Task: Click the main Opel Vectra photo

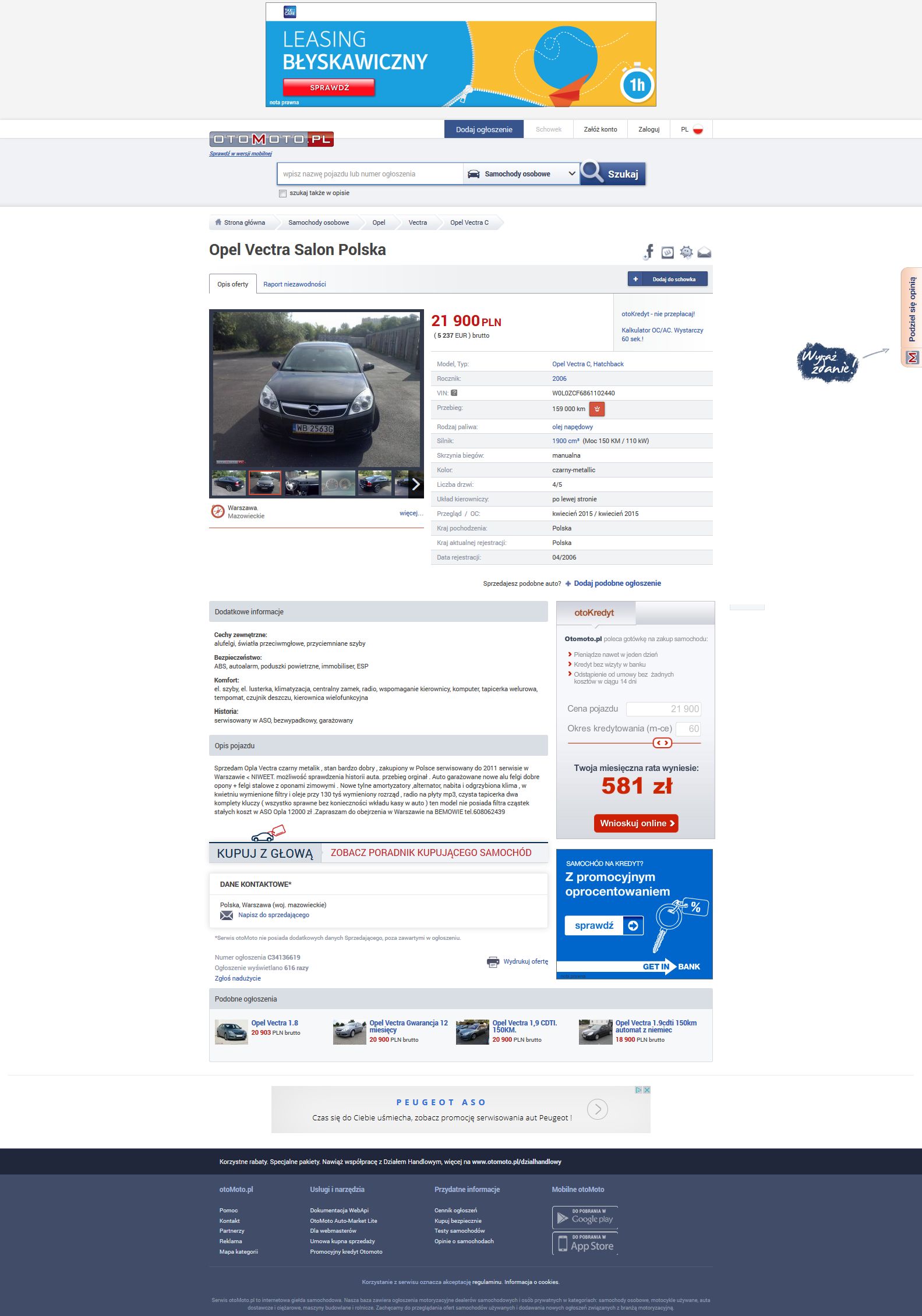Action: pyautogui.click(x=316, y=388)
